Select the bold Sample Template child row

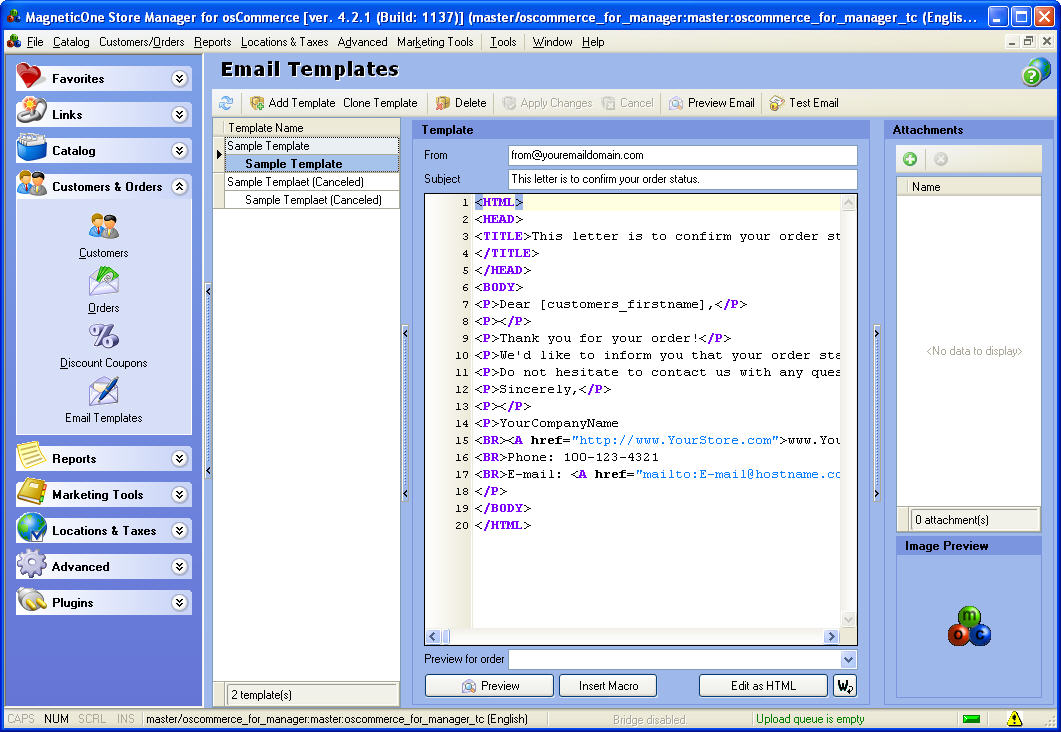tap(312, 164)
